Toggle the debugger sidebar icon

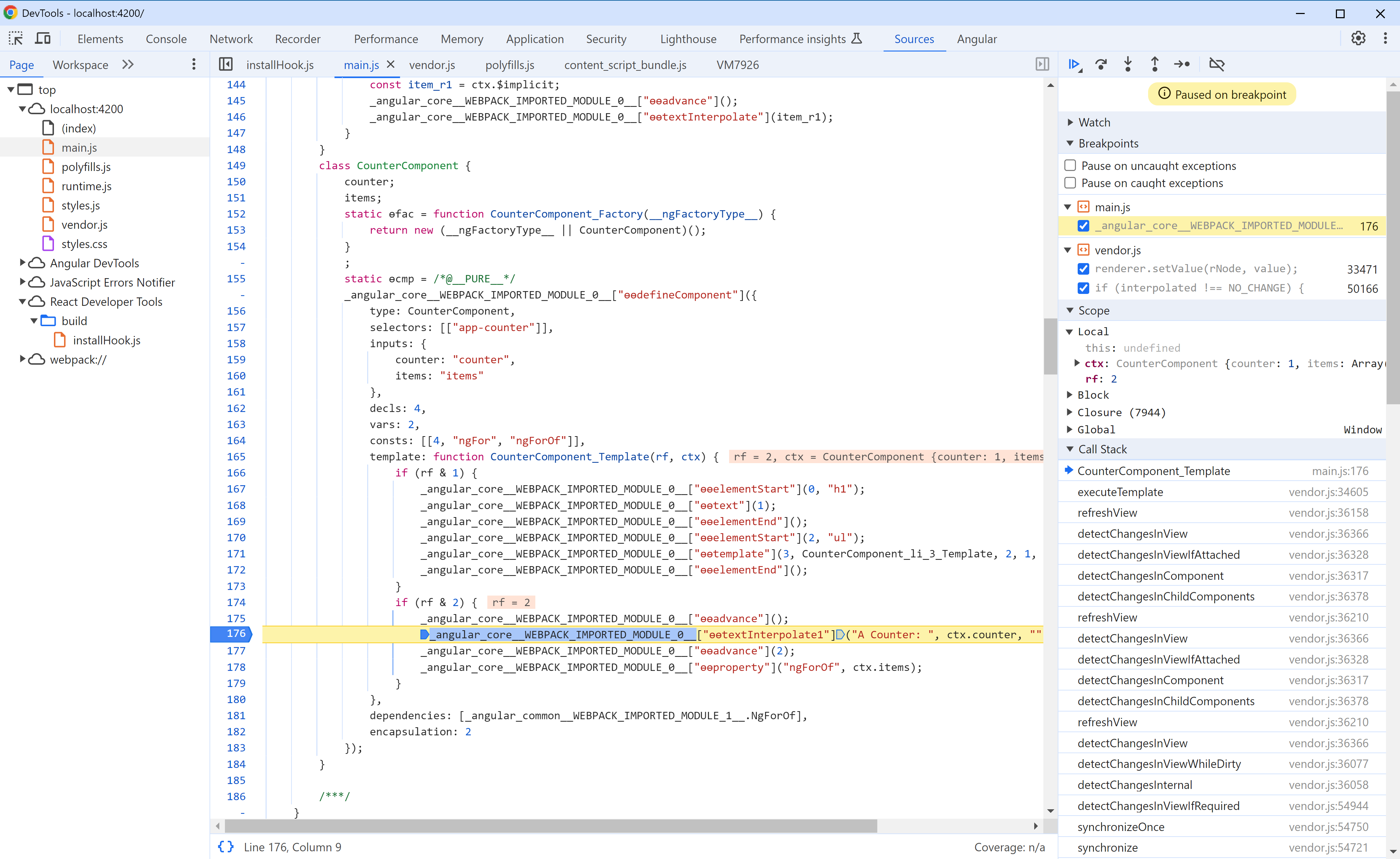click(x=1043, y=64)
